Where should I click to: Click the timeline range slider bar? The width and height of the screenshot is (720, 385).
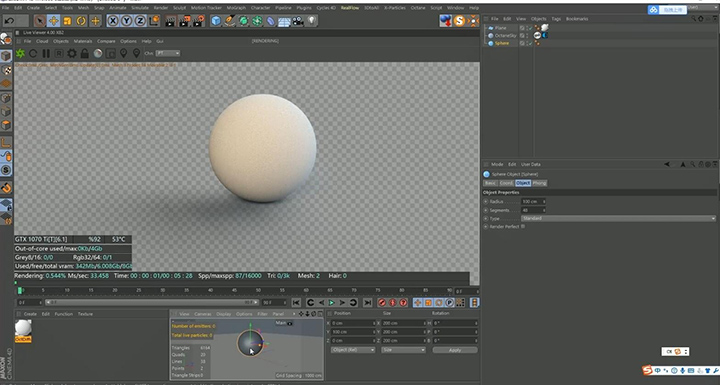(152, 302)
